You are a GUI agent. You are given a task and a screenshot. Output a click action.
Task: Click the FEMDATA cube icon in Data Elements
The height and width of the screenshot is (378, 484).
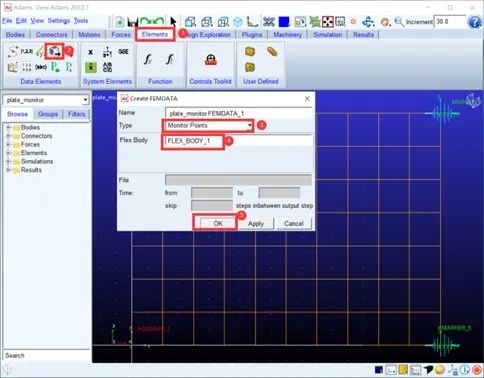54,51
